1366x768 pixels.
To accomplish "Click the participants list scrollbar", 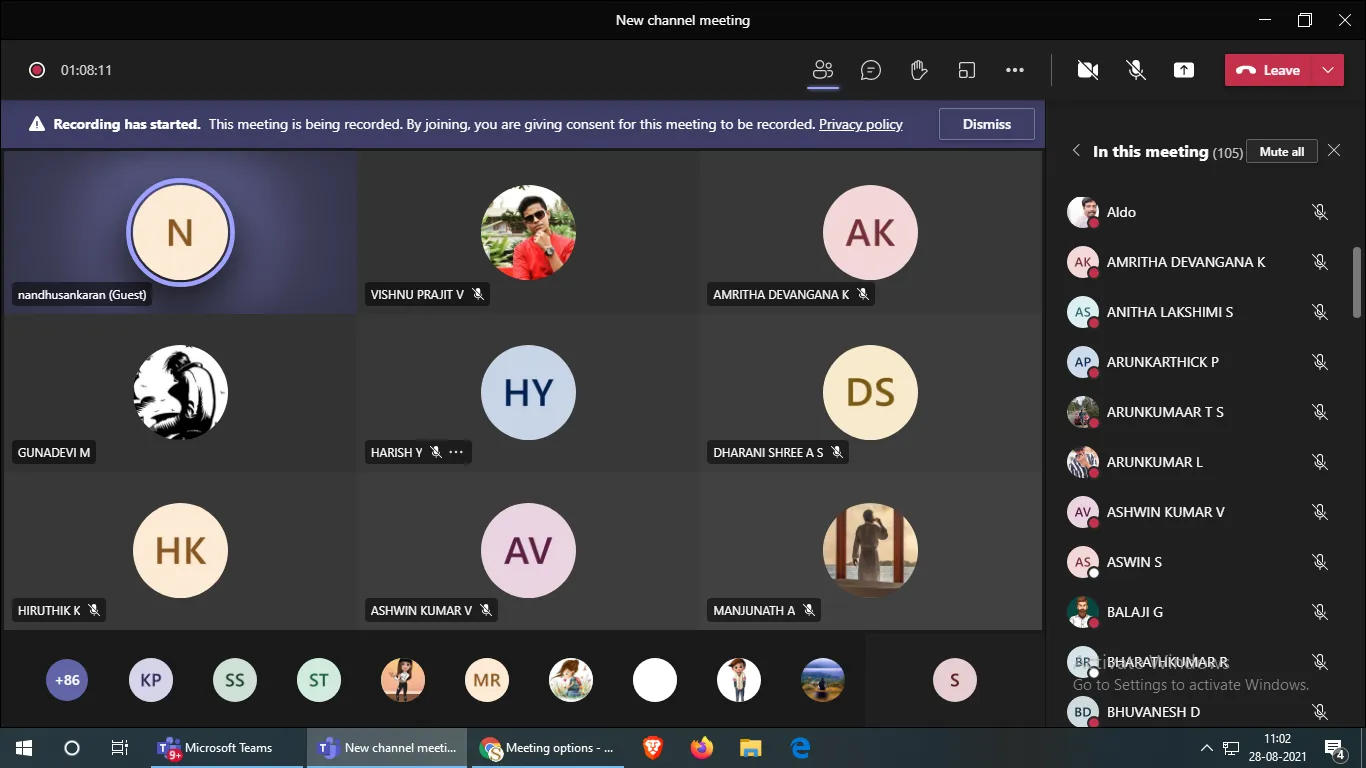I will coord(1357,282).
